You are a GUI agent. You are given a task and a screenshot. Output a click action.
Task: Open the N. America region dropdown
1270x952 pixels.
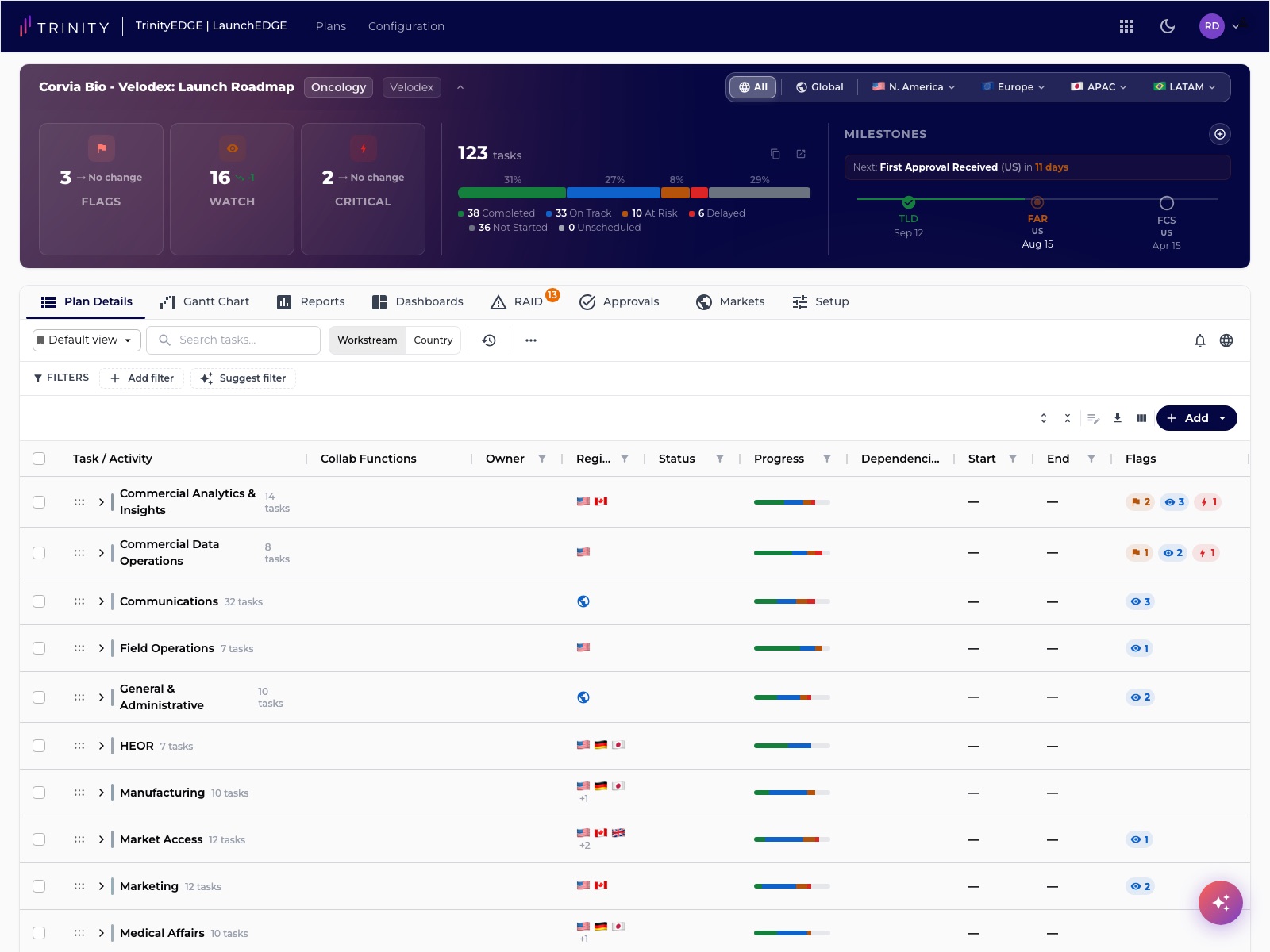point(914,87)
